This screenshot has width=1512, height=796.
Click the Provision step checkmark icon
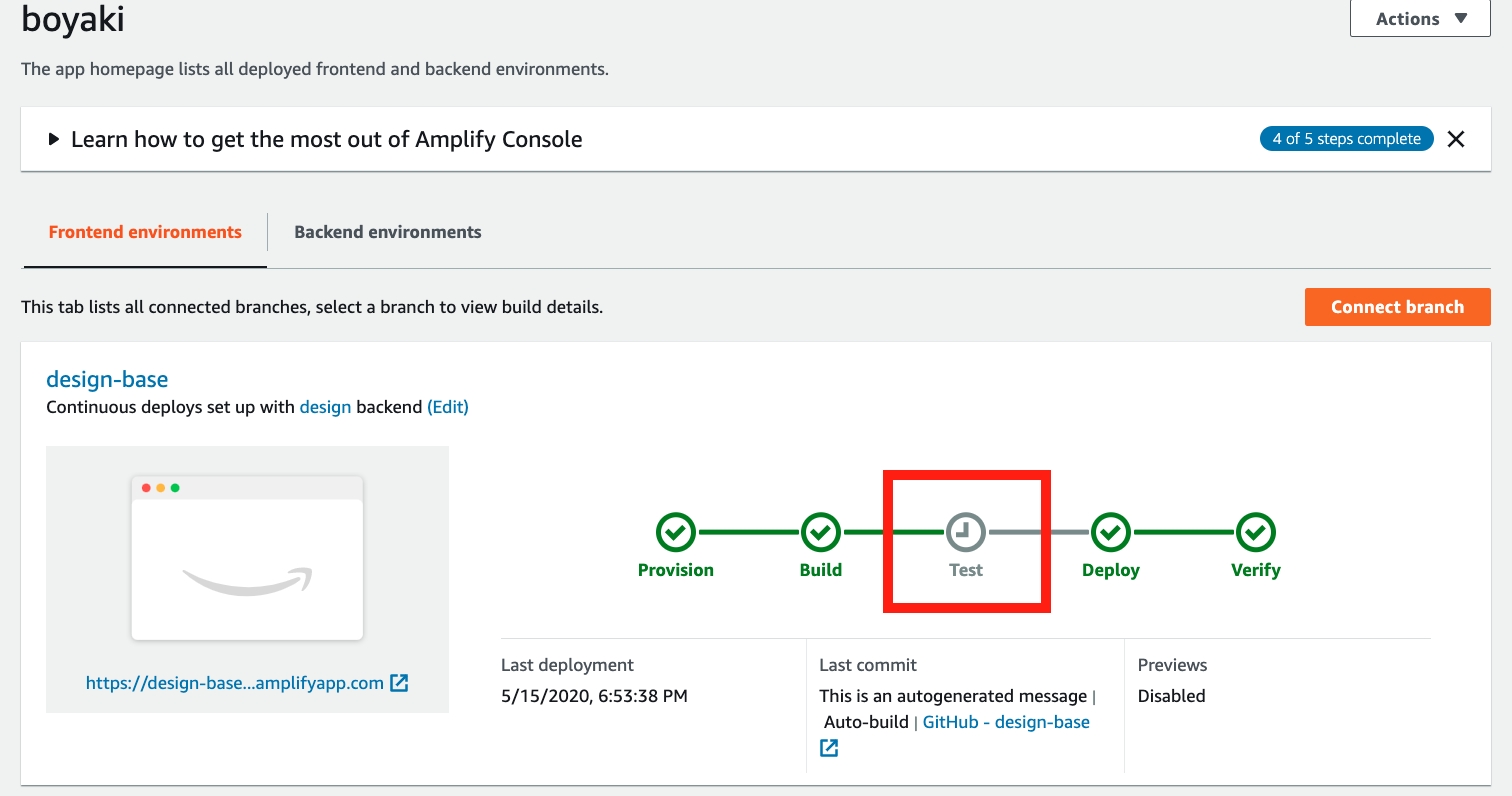pos(676,532)
